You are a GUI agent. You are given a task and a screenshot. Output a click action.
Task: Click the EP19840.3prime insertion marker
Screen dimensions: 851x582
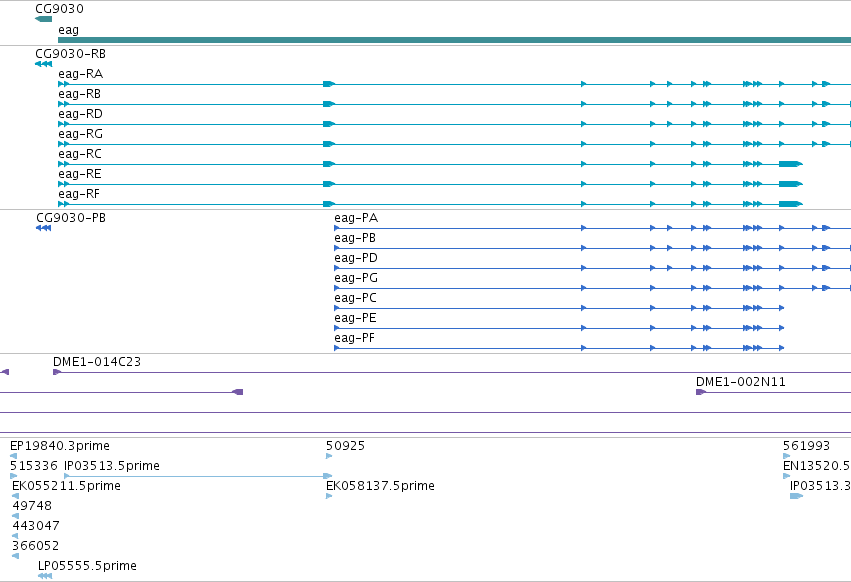click(14, 456)
